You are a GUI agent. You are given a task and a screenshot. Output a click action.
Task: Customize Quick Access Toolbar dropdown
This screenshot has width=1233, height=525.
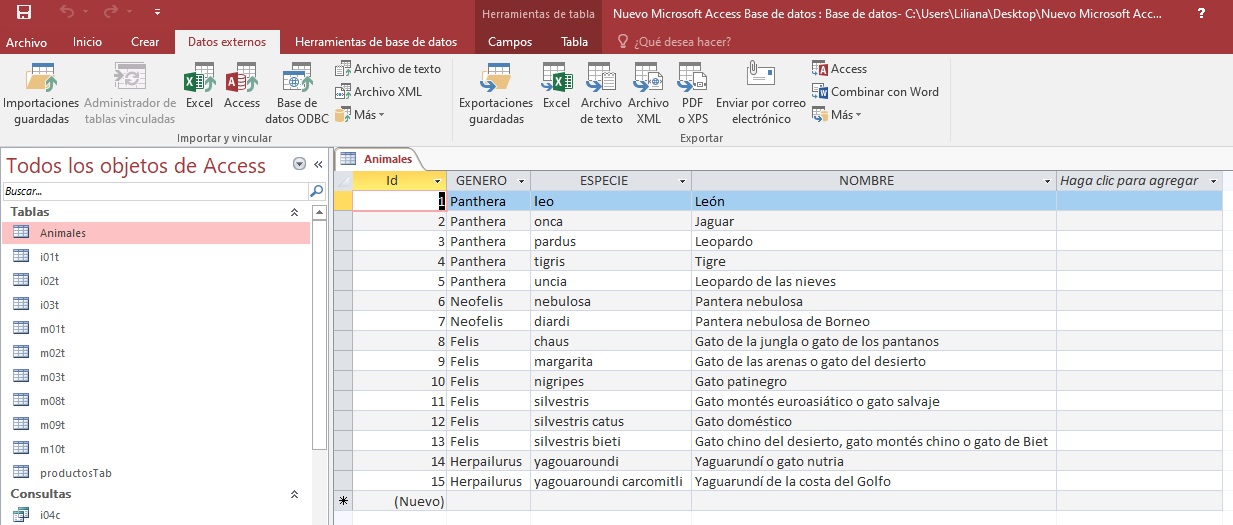(x=158, y=13)
